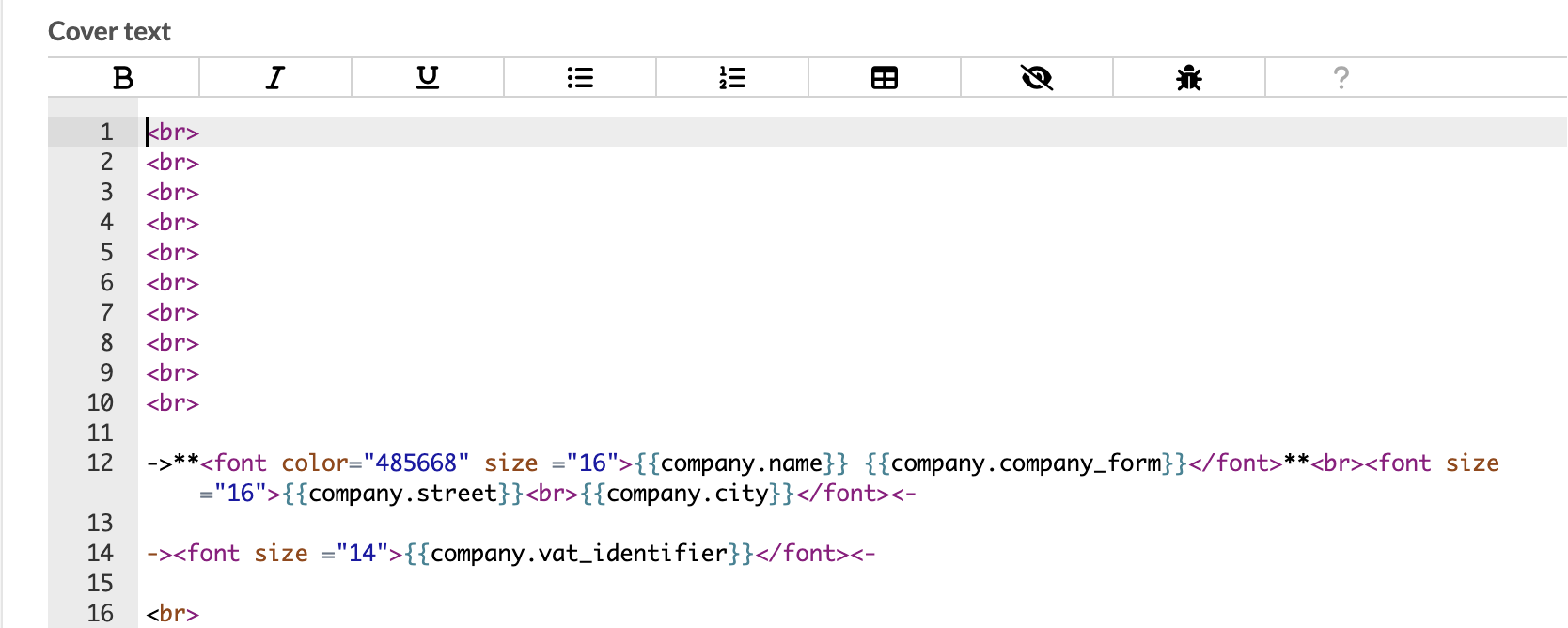The height and width of the screenshot is (628, 1568).
Task: Click the {{company.vat_identifier}} placeholder
Action: (x=579, y=554)
